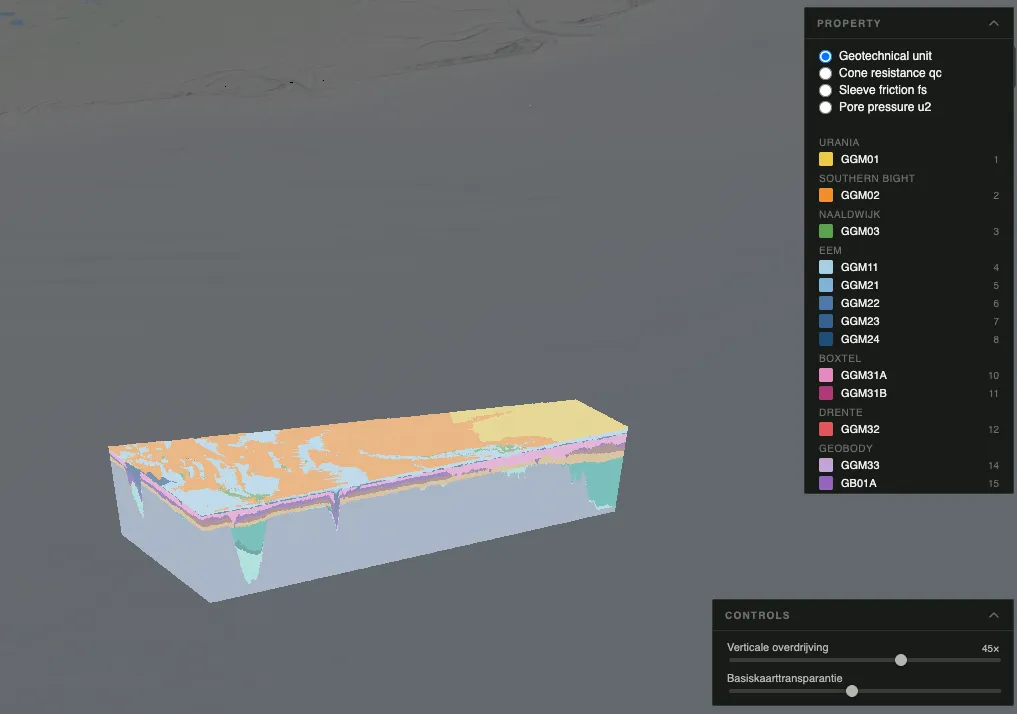The width and height of the screenshot is (1017, 714).
Task: Collapse the Controls panel chevron
Action: click(994, 615)
